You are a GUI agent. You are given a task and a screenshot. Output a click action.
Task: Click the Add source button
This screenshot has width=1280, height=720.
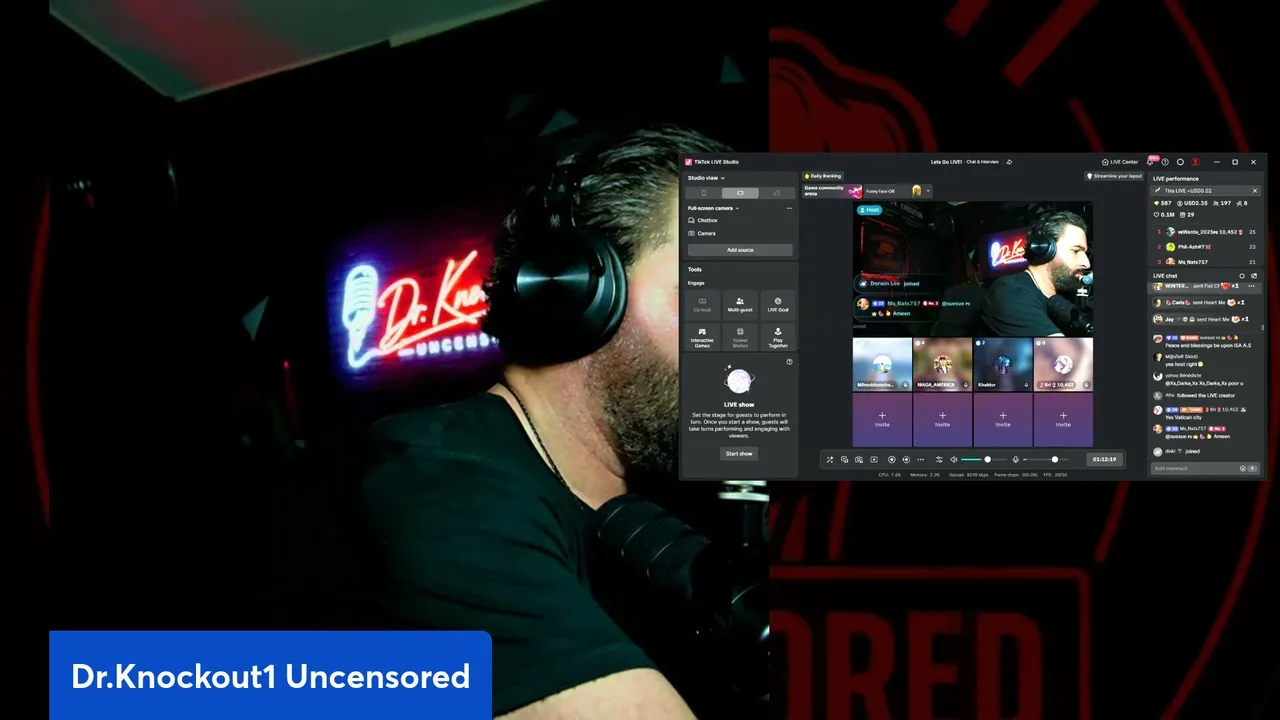[x=740, y=250]
